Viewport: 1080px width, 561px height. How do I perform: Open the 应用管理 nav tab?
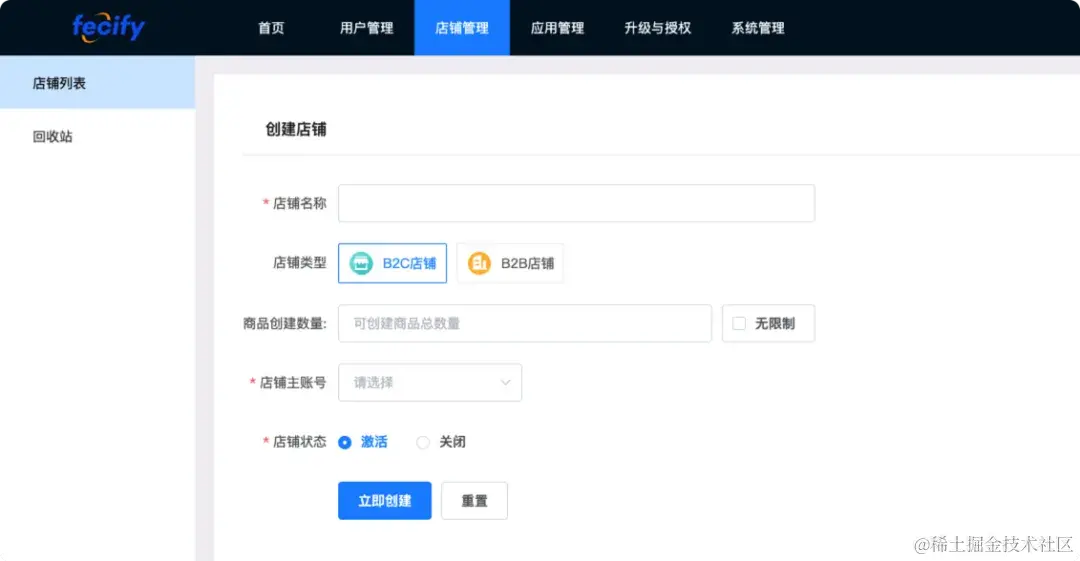coord(557,28)
